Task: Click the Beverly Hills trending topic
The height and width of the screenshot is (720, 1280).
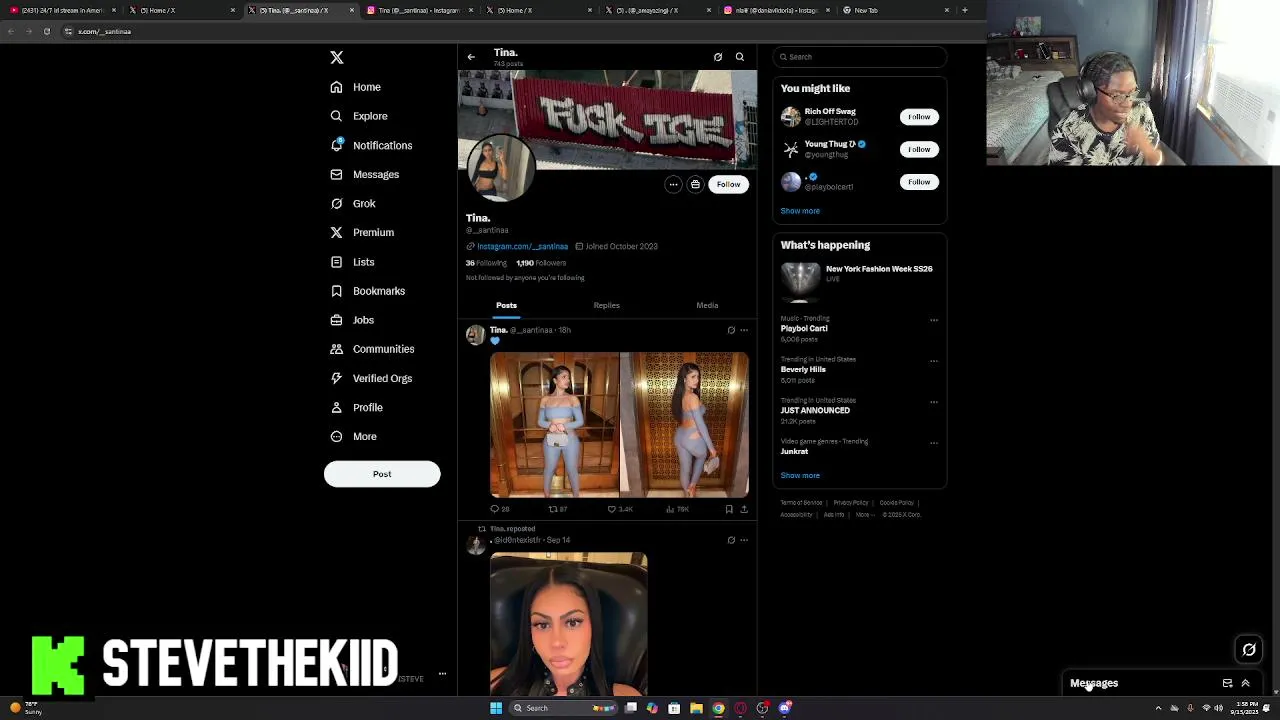Action: point(803,369)
